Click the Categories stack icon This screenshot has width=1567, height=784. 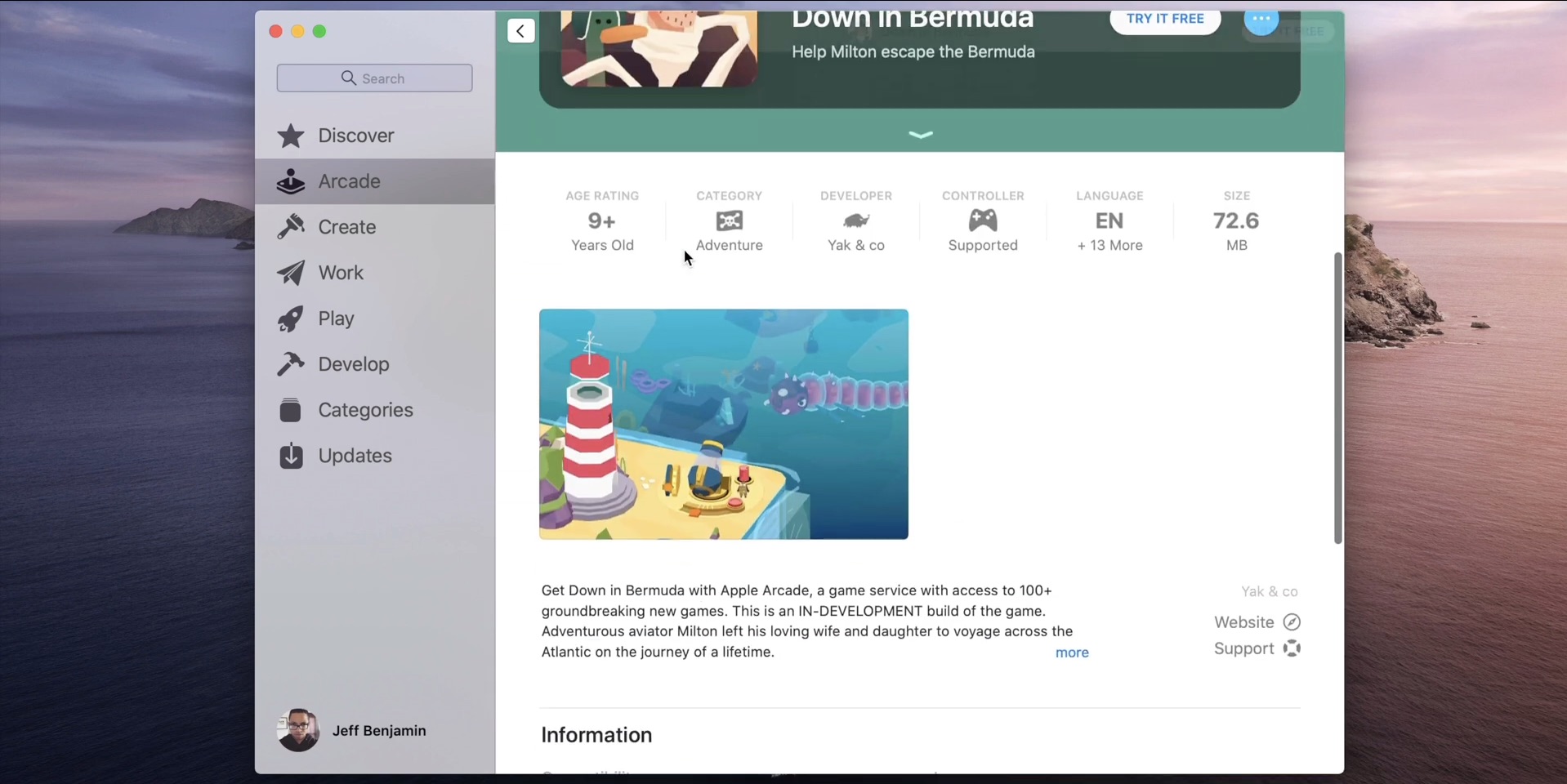(291, 410)
